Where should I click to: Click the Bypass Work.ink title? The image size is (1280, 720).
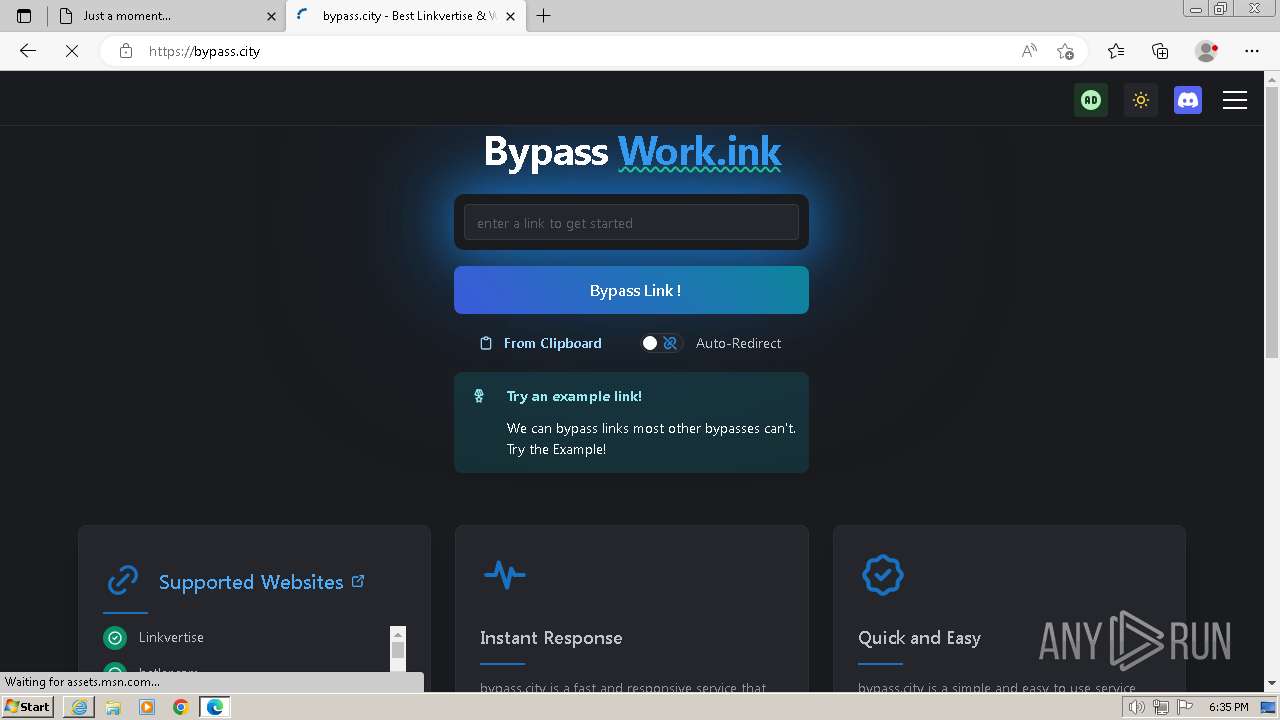(632, 151)
